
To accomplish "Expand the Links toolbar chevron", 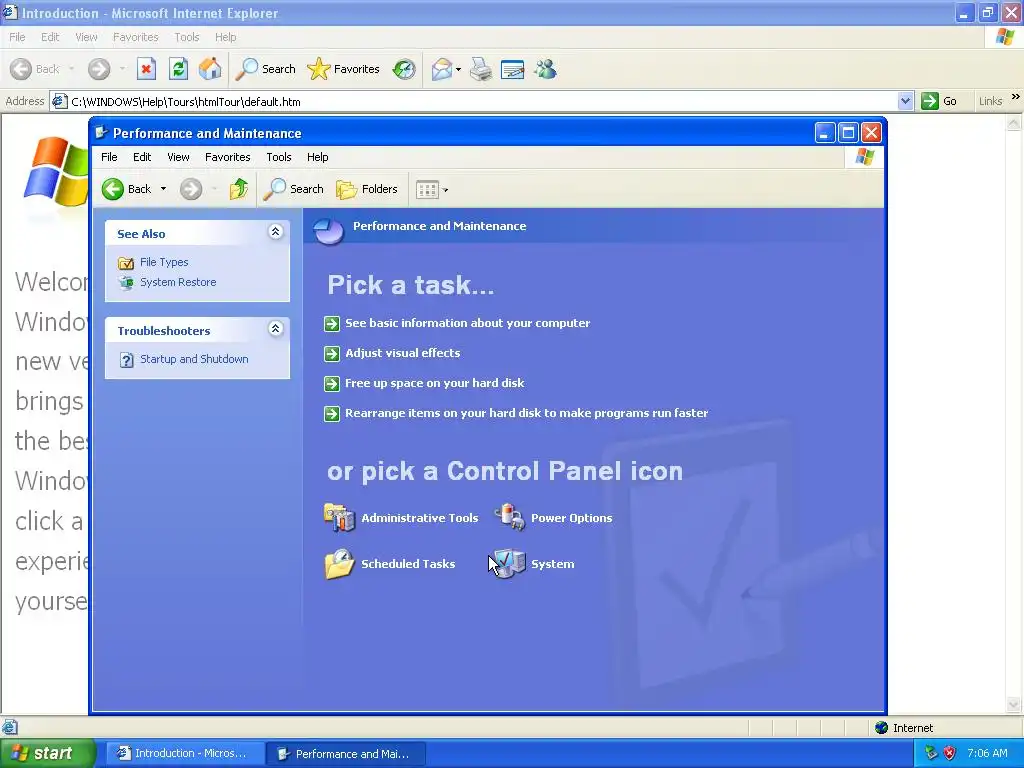I will click(x=1016, y=97).
